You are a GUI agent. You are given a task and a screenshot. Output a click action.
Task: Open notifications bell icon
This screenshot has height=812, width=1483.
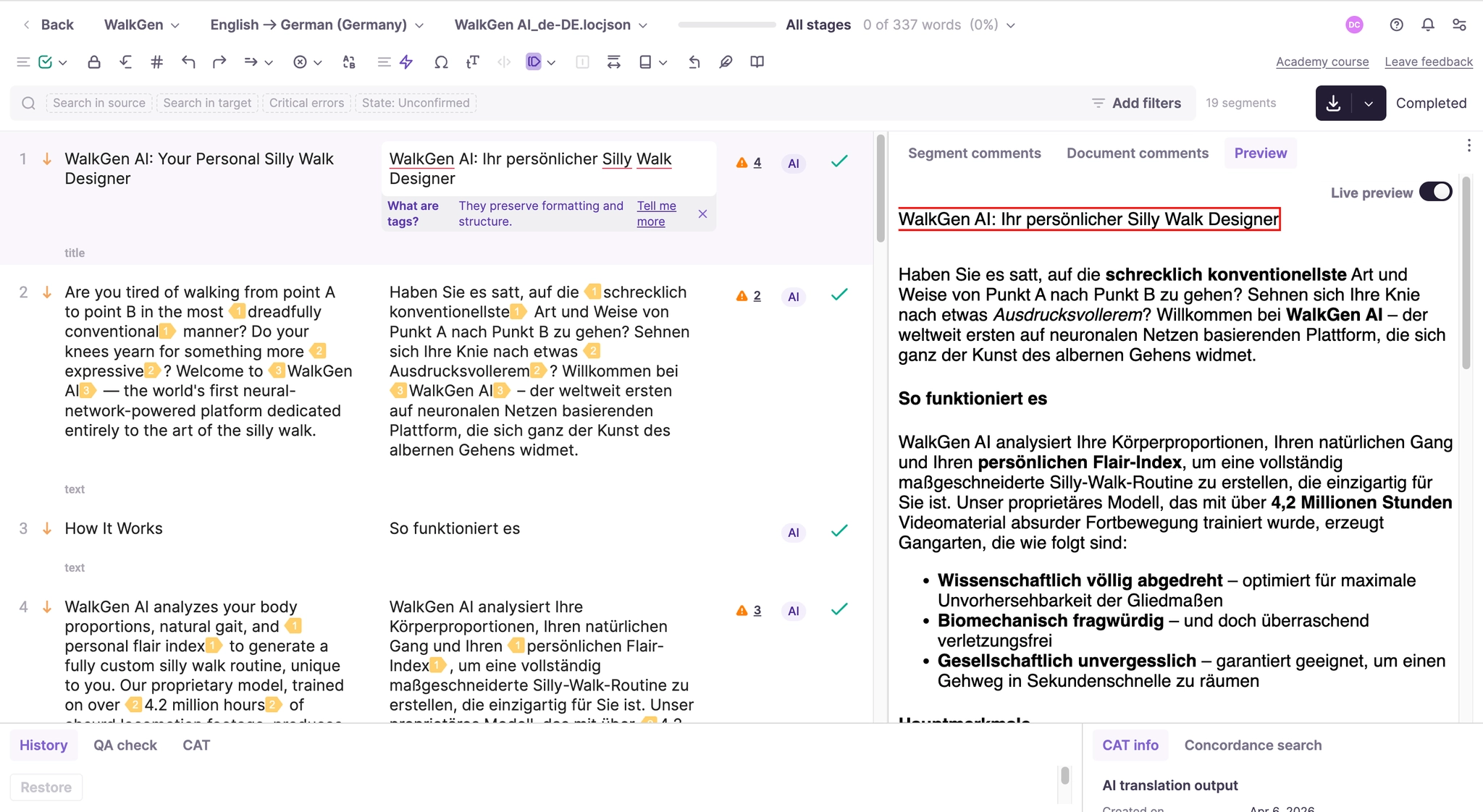click(x=1428, y=25)
